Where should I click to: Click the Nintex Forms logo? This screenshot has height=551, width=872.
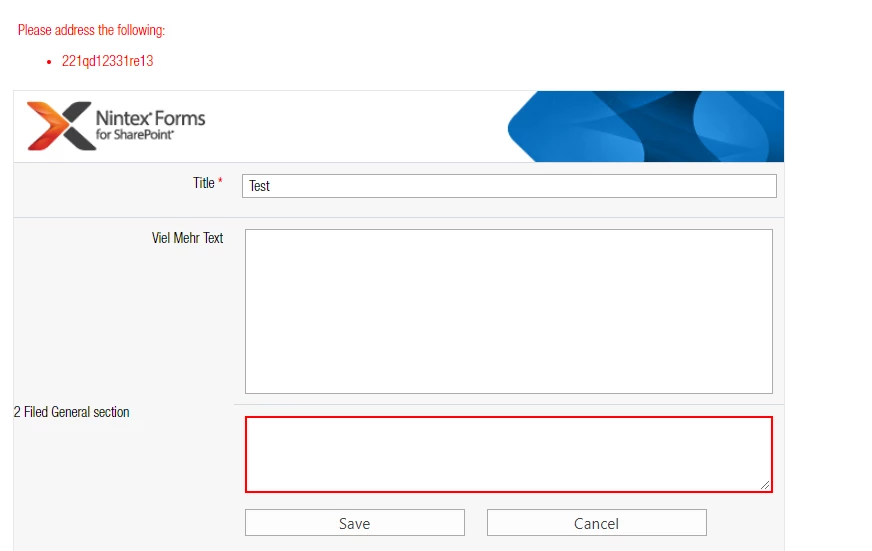(x=116, y=126)
